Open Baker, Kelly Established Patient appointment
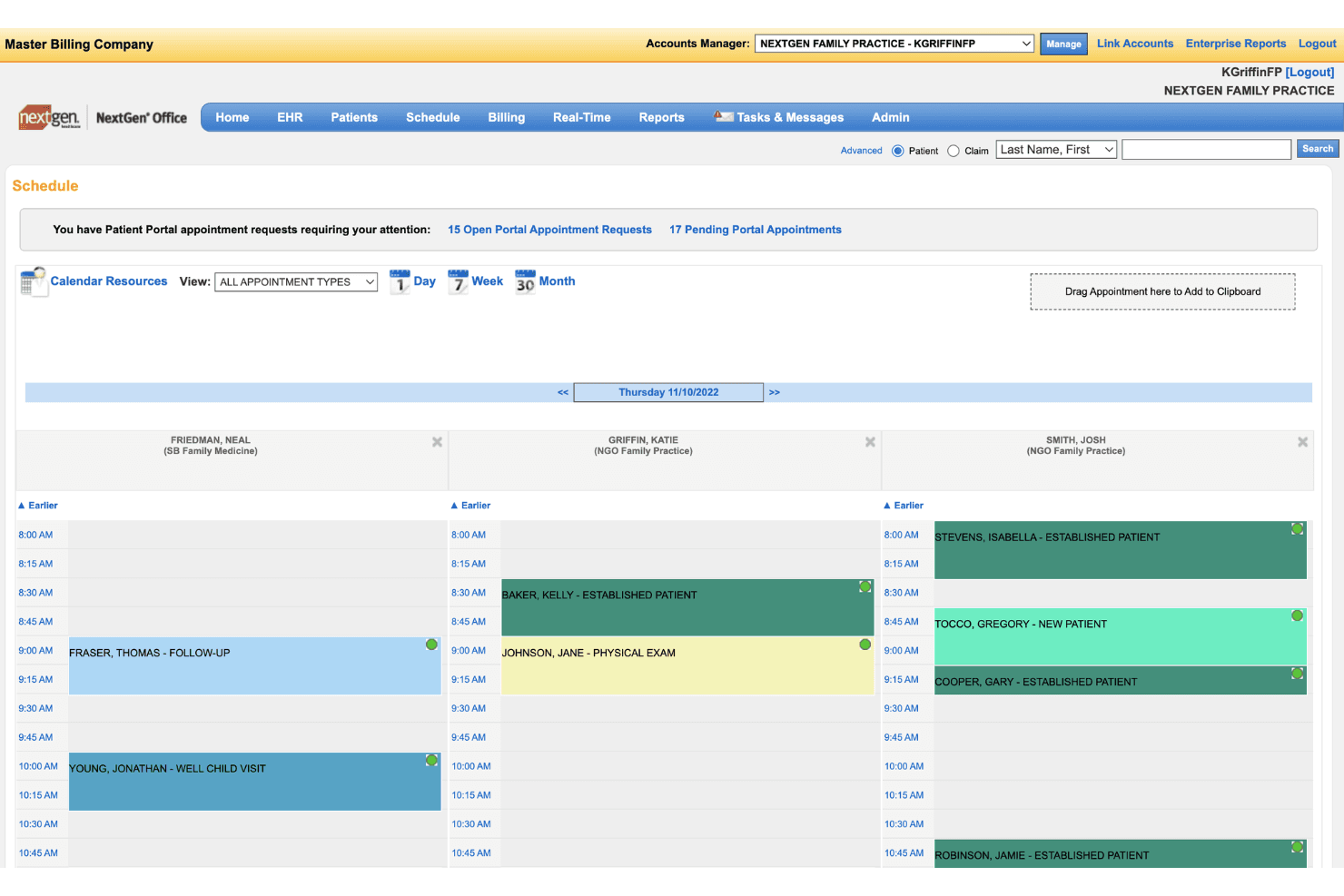 tap(687, 607)
